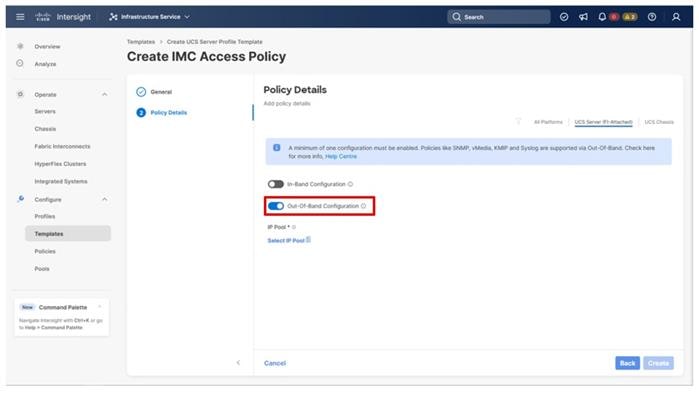The height and width of the screenshot is (393, 699).
Task: Click the Search field
Action: pos(498,17)
